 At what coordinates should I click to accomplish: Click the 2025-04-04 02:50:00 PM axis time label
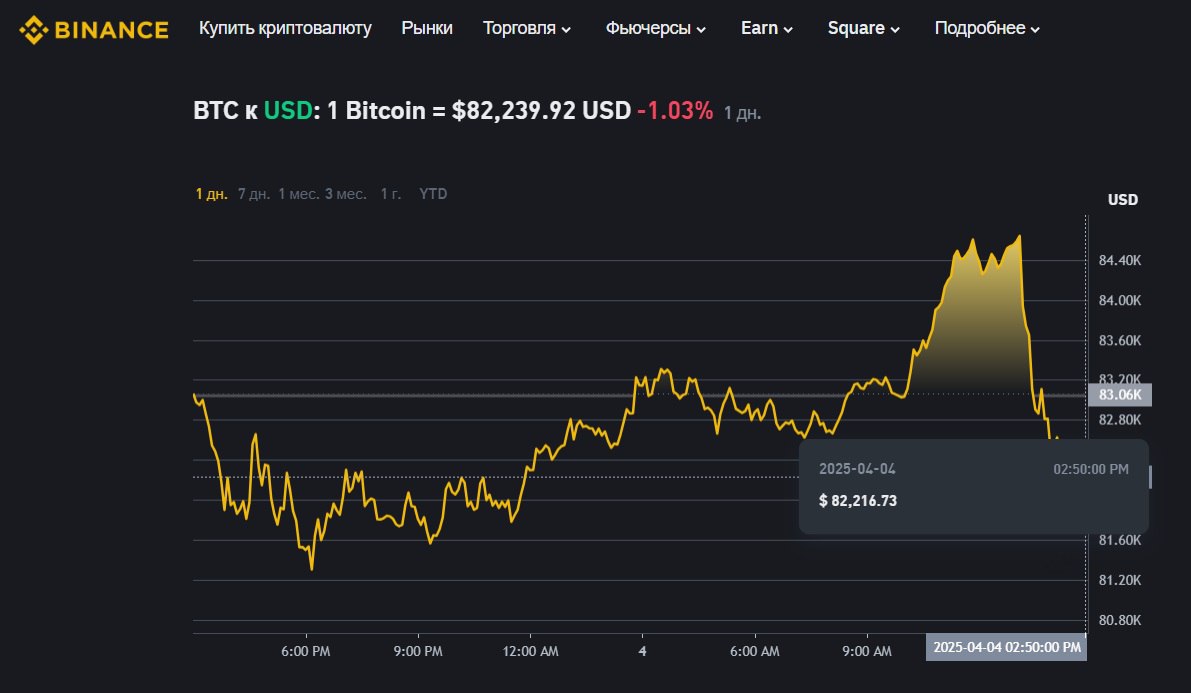pyautogui.click(x=1006, y=647)
